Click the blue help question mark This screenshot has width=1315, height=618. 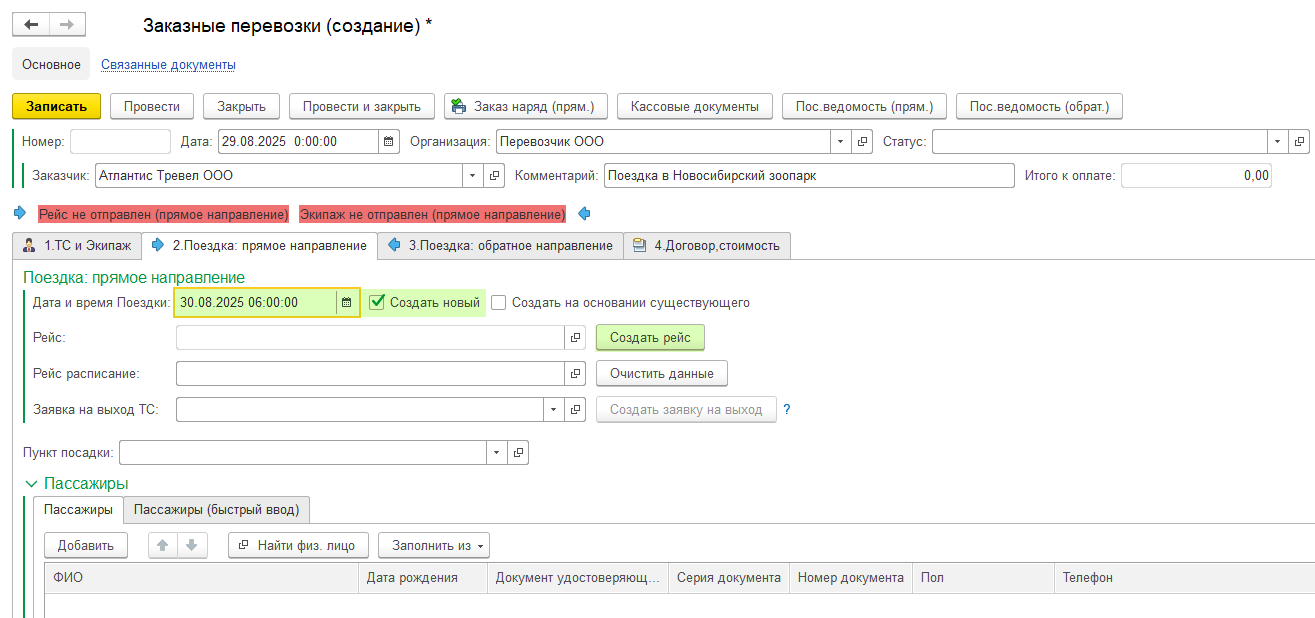tap(787, 409)
